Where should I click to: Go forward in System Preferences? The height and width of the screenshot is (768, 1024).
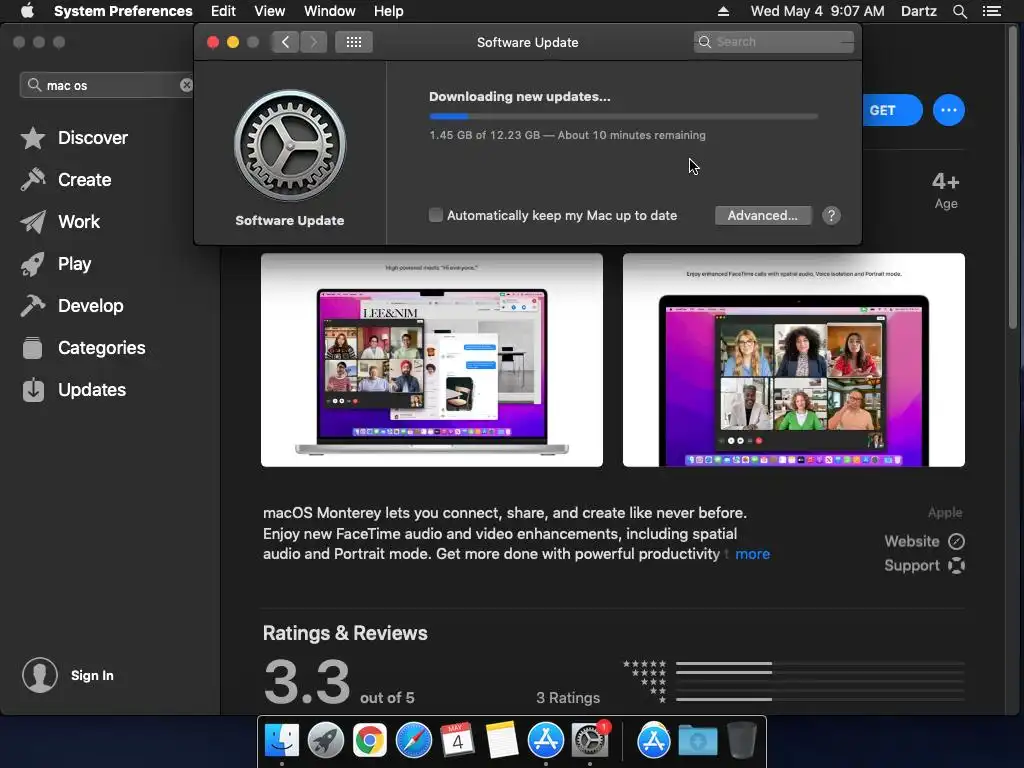313,42
